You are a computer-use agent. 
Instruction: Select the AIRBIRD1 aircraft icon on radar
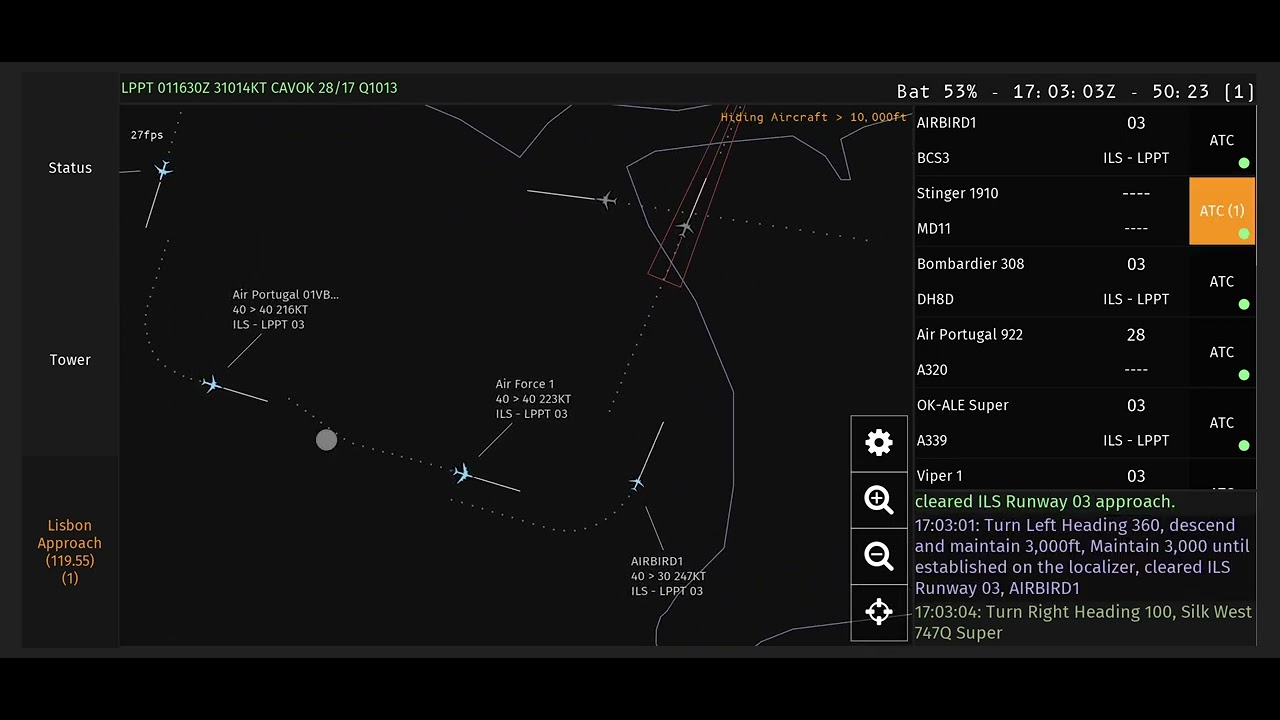coord(637,483)
